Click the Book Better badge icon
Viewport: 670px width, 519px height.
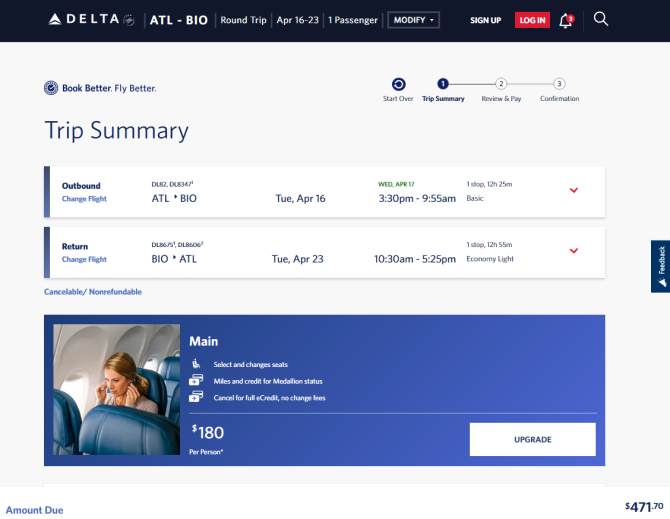[x=51, y=88]
